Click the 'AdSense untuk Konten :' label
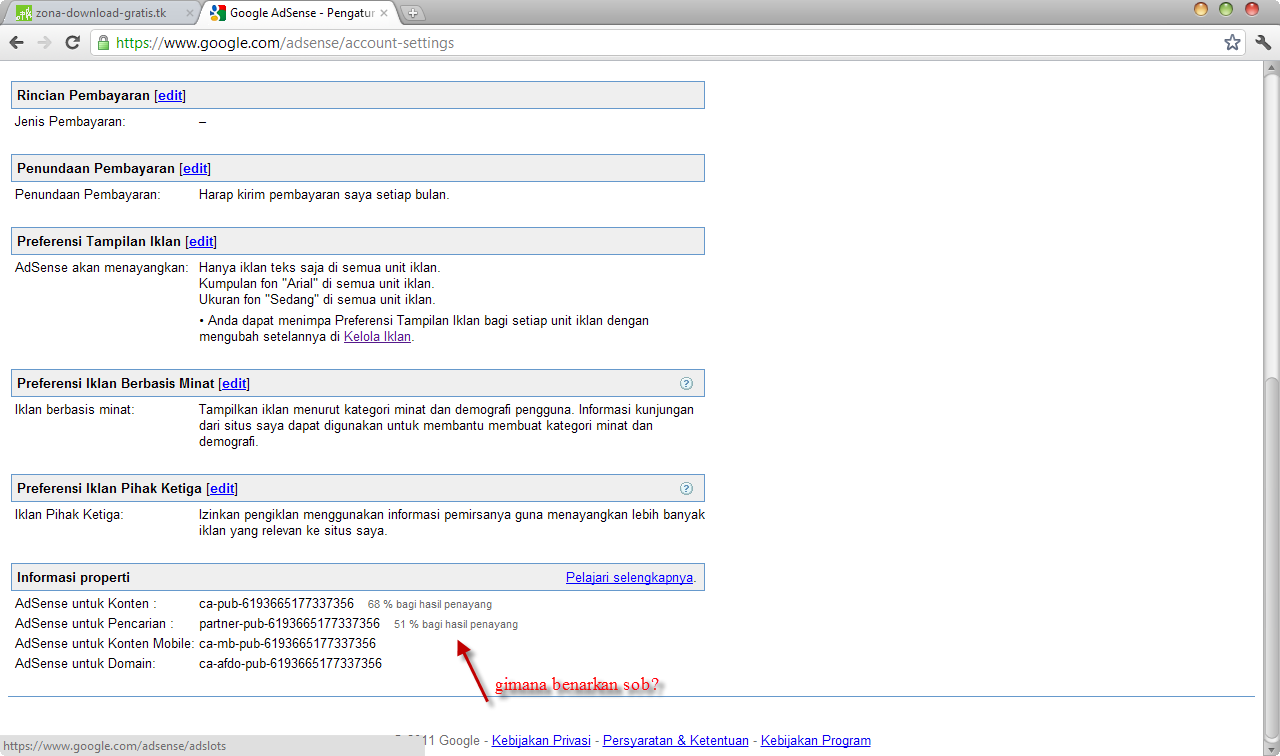Viewport: 1280px width, 756px height. click(86, 604)
